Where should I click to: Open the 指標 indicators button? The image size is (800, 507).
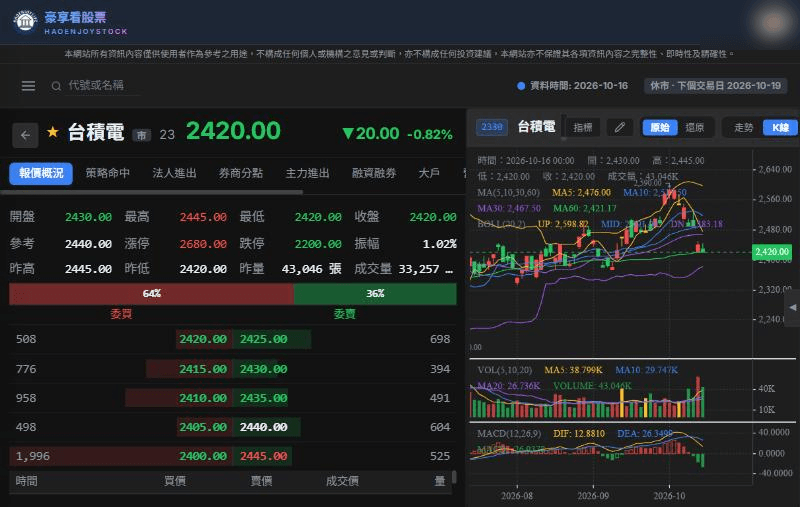(583, 128)
